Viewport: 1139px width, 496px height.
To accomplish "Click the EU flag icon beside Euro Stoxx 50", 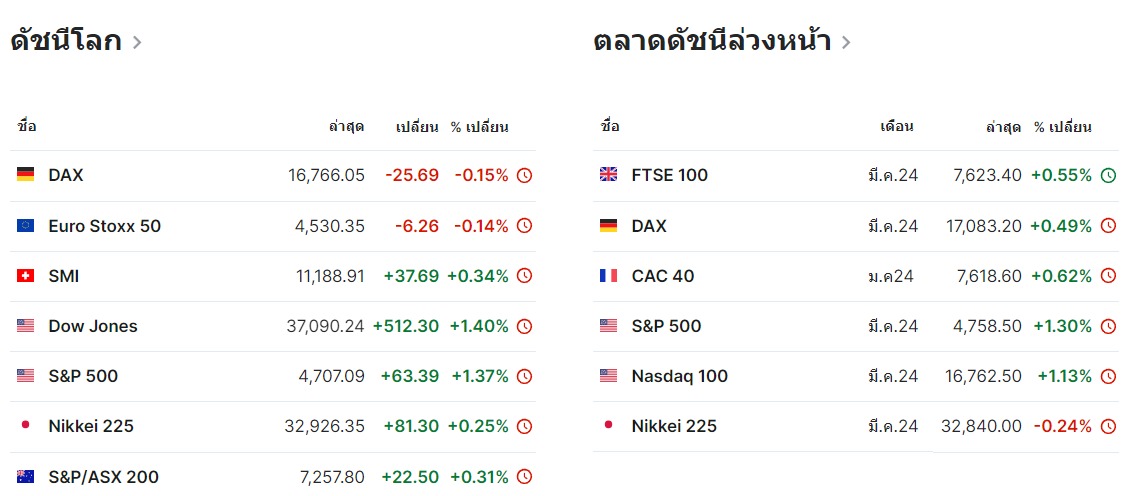I will tap(25, 226).
